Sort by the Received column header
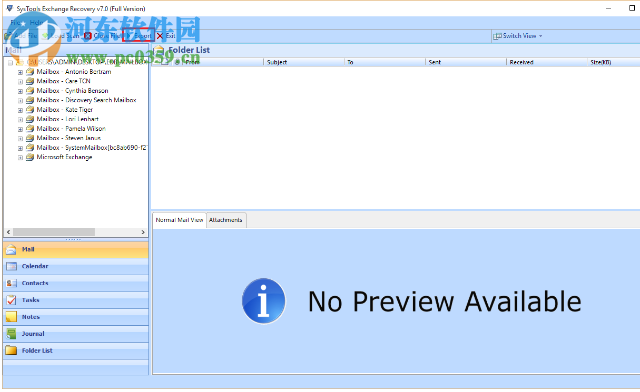 click(547, 62)
